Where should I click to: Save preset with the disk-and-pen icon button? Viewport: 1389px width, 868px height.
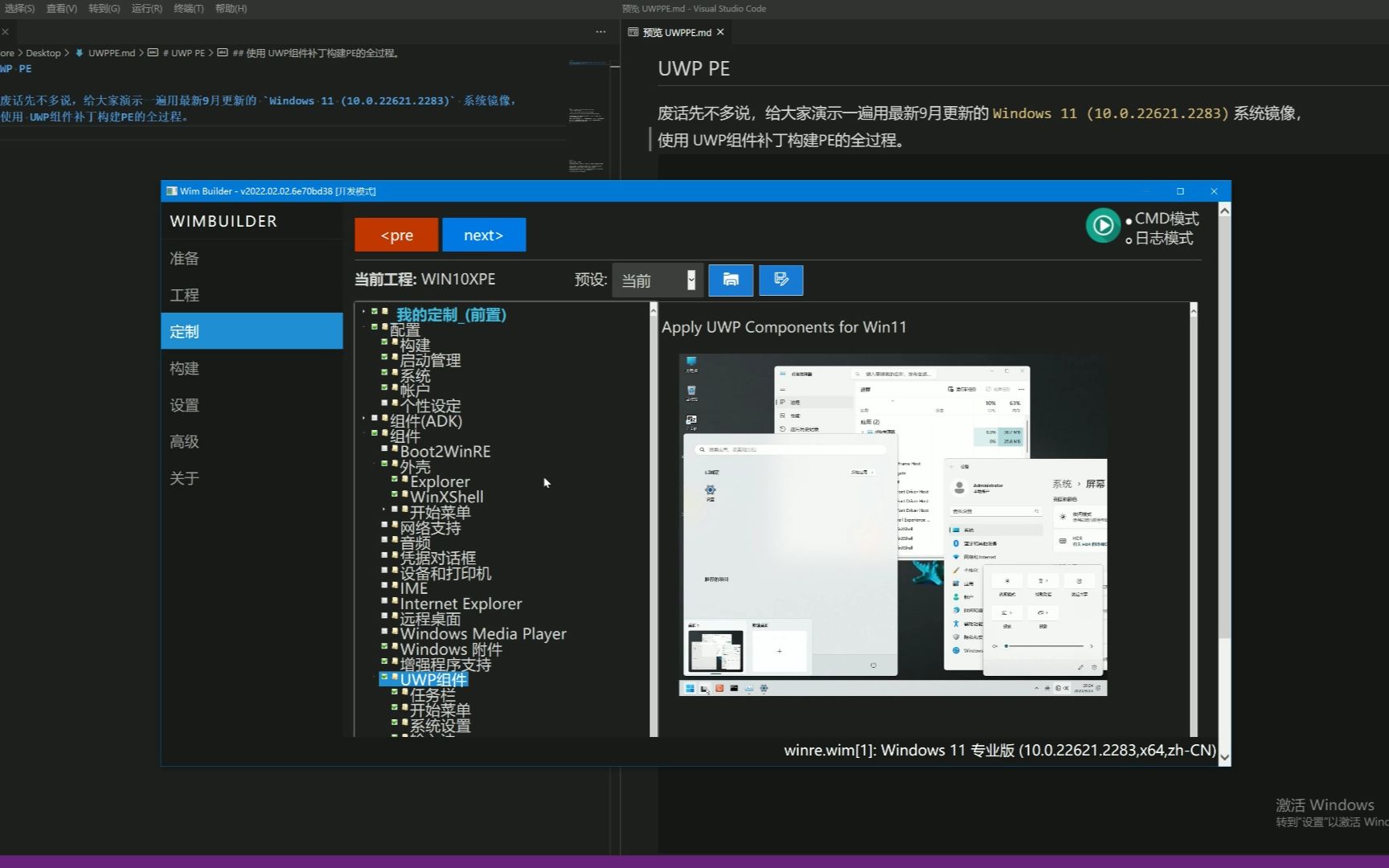(x=781, y=280)
